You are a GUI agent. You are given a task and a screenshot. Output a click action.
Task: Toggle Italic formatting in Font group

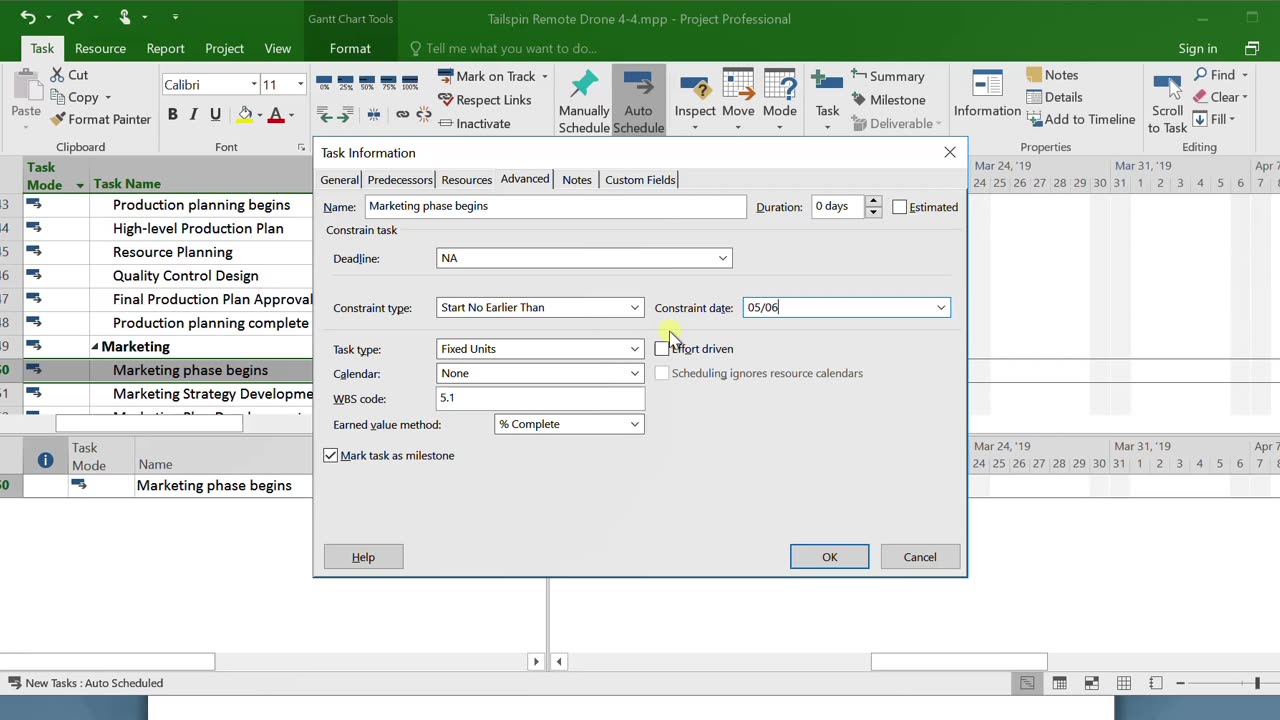(x=193, y=115)
